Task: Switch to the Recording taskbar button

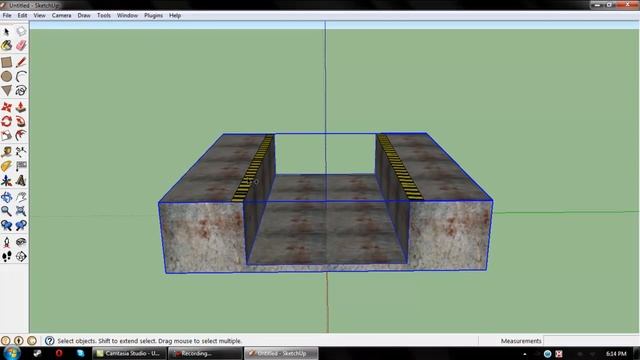Action: 205,353
